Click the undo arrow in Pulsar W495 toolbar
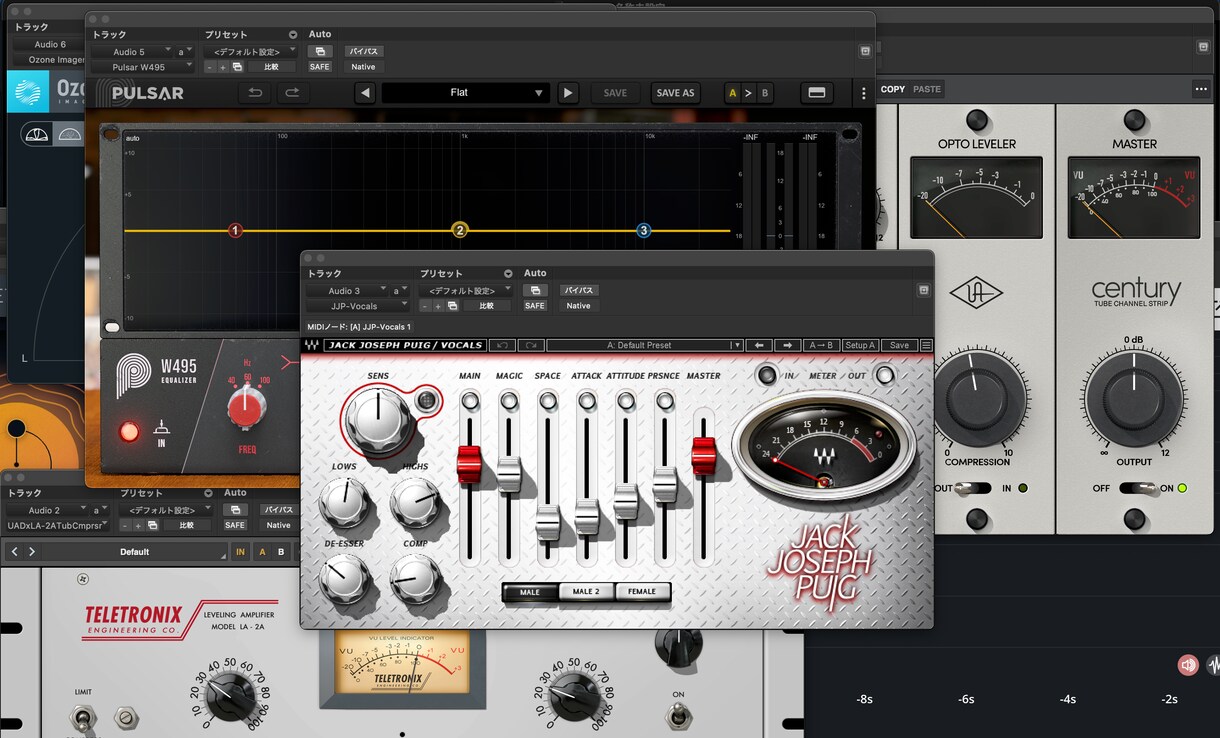This screenshot has height=738, width=1220. 255,93
